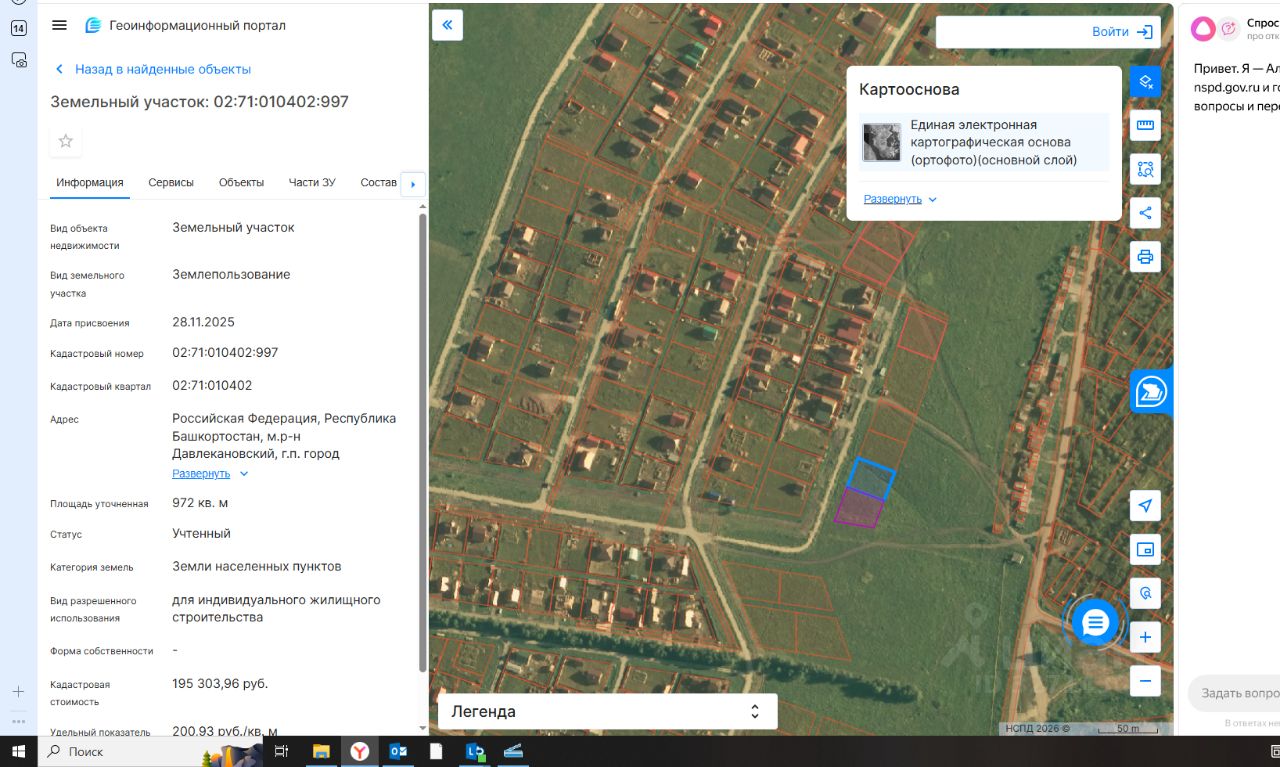This screenshot has width=1280, height=767.
Task: Toggle the overview mini-map window
Action: click(1145, 549)
